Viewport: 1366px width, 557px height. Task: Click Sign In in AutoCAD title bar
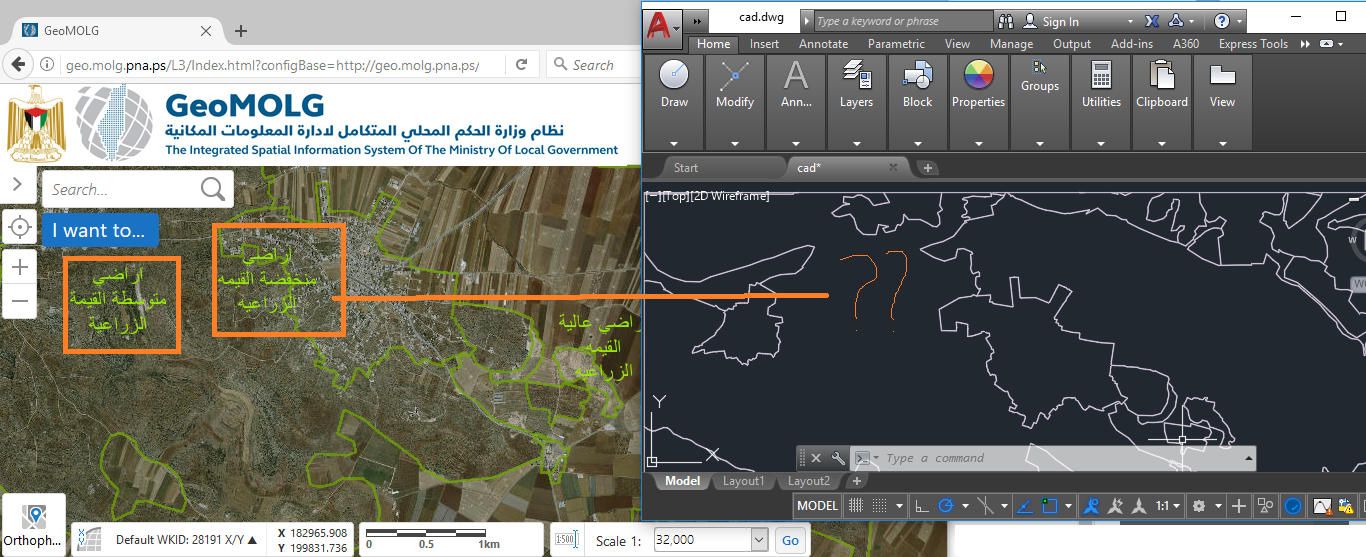[x=1060, y=21]
